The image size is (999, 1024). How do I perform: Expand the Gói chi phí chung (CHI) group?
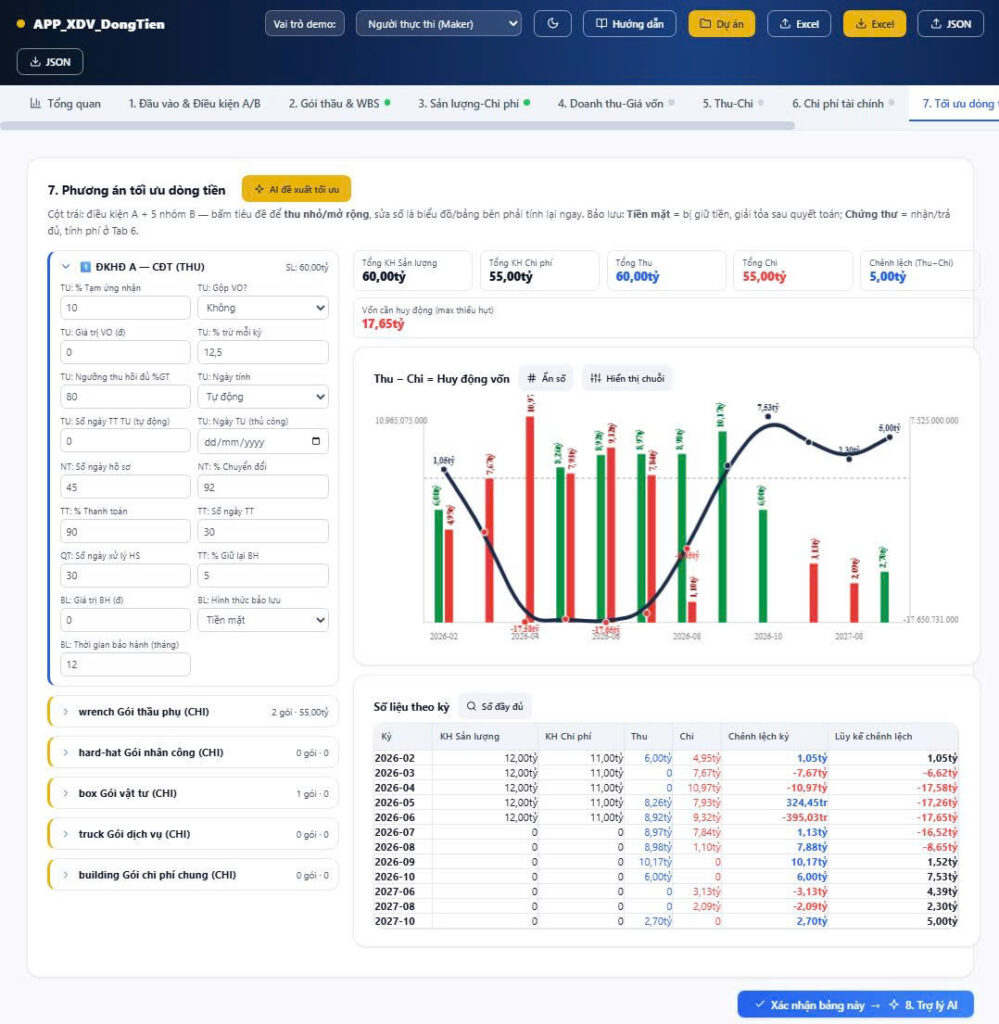tap(193, 875)
